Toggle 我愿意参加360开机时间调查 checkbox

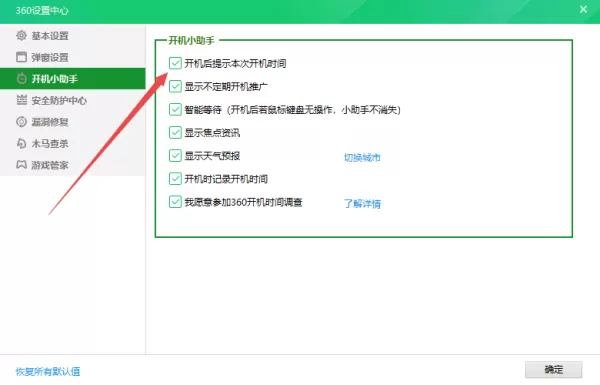[x=175, y=202]
